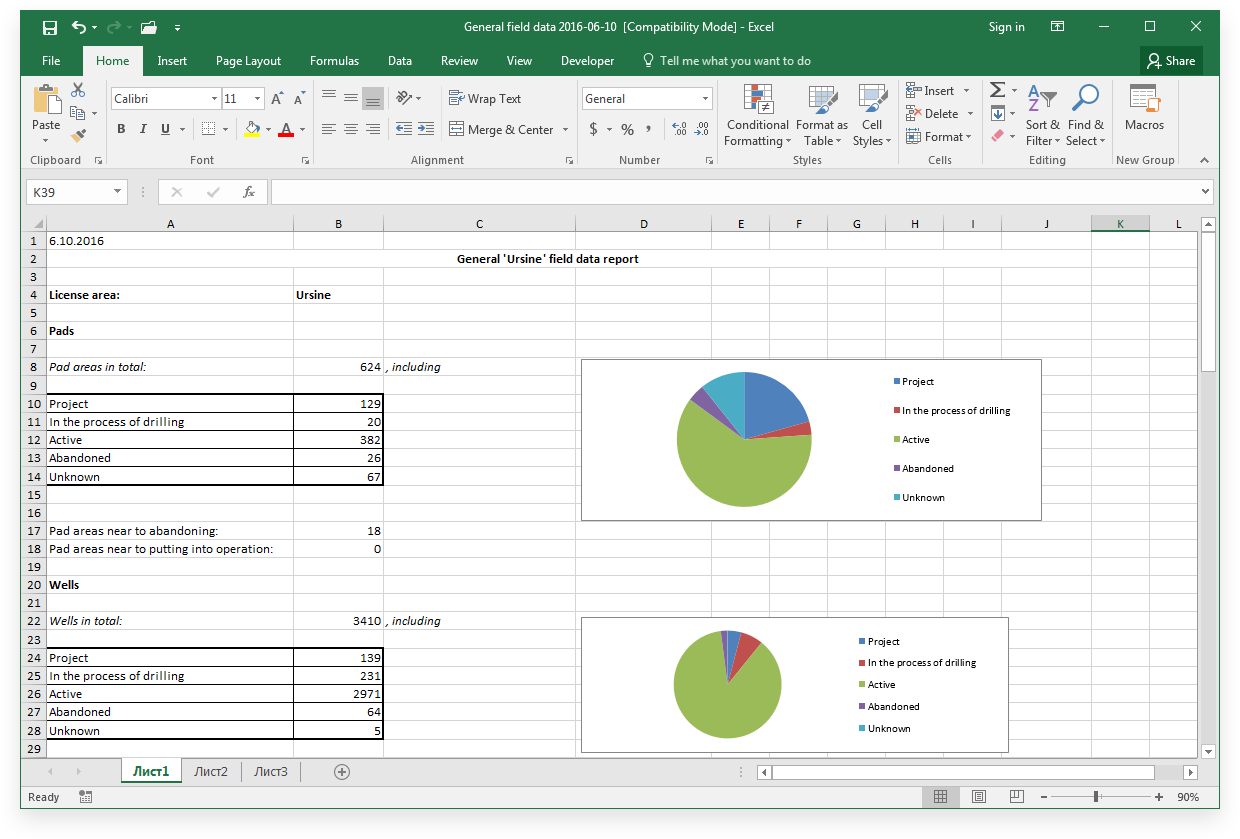Switch to sheet Лист2
Viewport: 1240px width, 839px height.
[x=211, y=771]
